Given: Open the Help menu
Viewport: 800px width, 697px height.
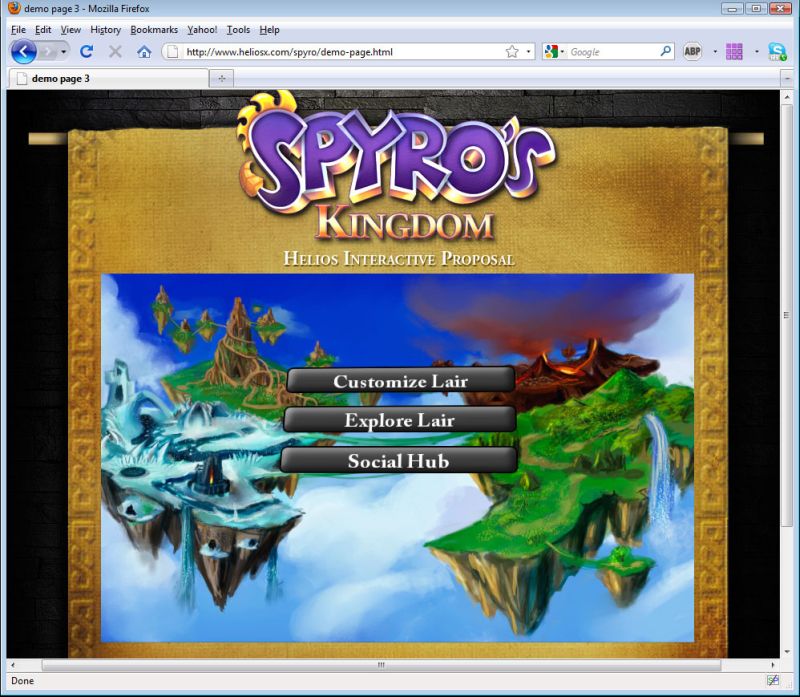Looking at the screenshot, I should (269, 30).
